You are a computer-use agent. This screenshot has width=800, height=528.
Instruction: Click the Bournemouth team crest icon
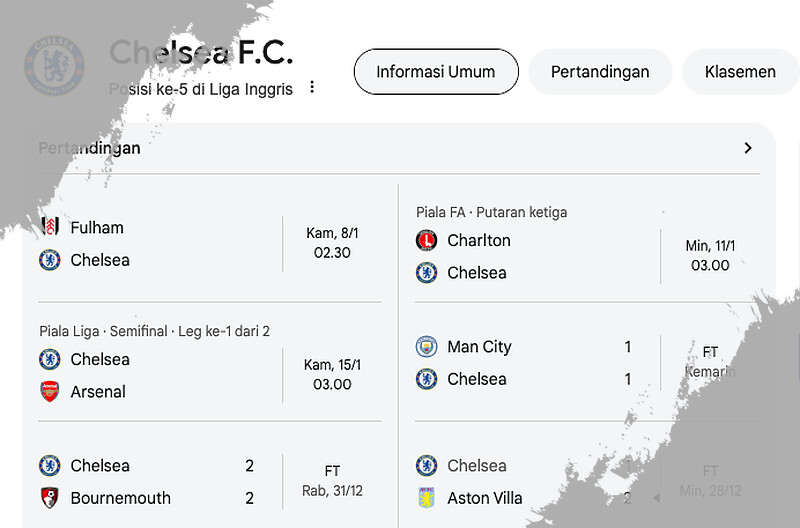[49, 497]
